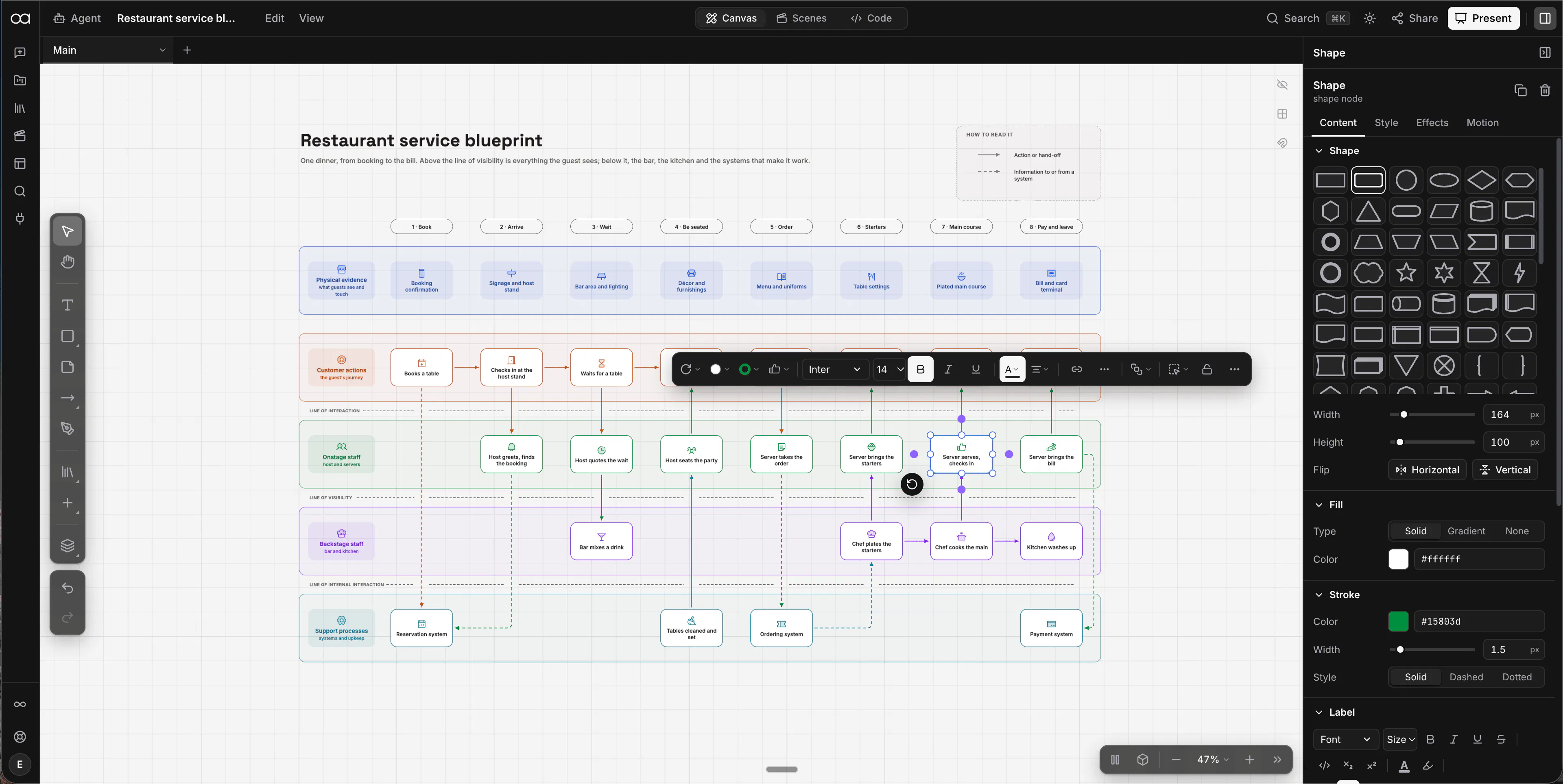Duplicate the shape with the copy icon
Viewport: 1563px width, 784px height.
tap(1520, 90)
